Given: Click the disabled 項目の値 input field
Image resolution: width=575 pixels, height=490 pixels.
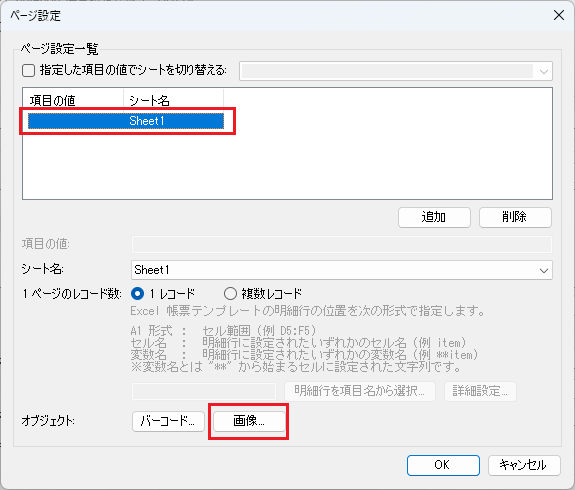Looking at the screenshot, I should tap(342, 244).
